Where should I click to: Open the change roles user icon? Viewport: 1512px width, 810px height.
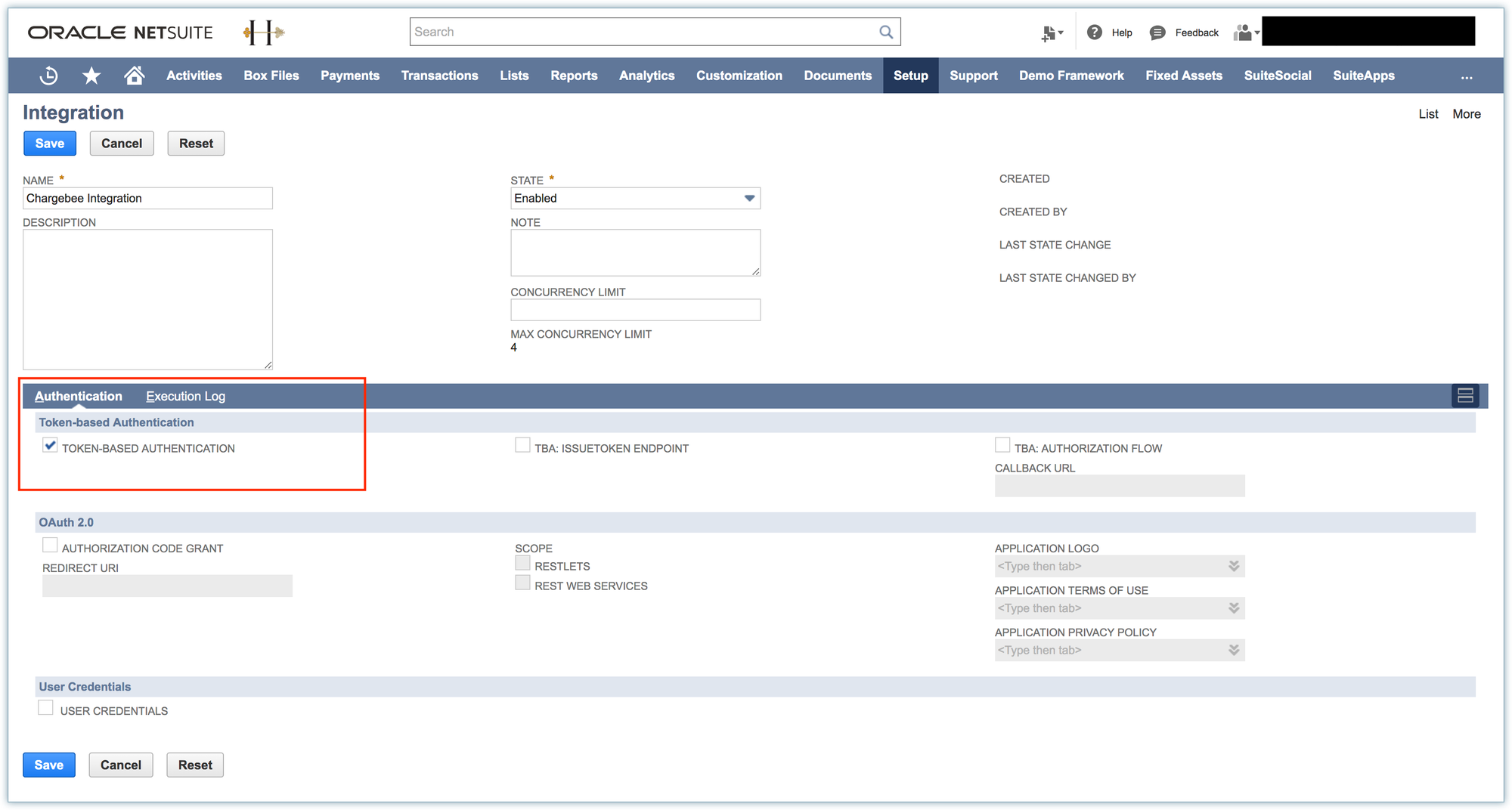pos(1246,32)
